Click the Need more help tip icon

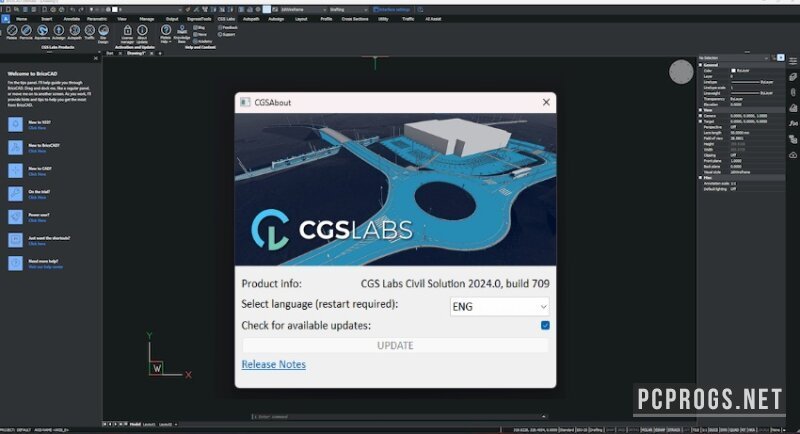click(x=15, y=263)
